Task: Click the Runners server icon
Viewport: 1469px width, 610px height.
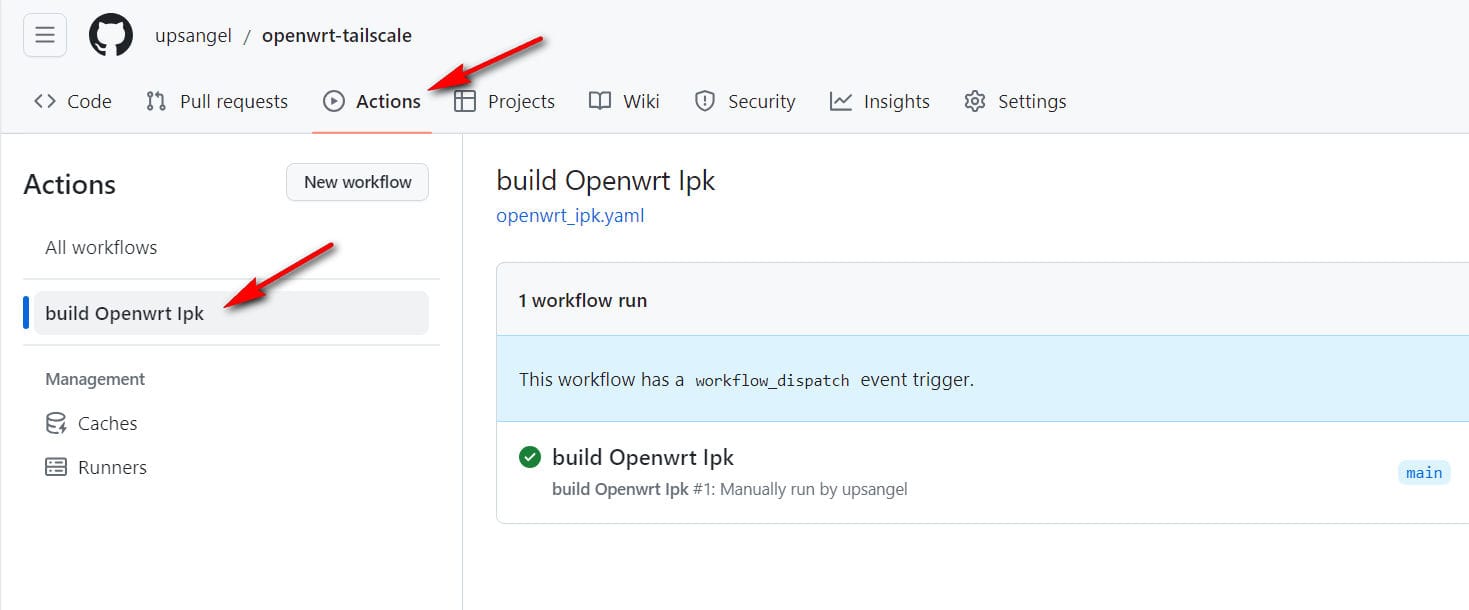Action: pyautogui.click(x=56, y=467)
